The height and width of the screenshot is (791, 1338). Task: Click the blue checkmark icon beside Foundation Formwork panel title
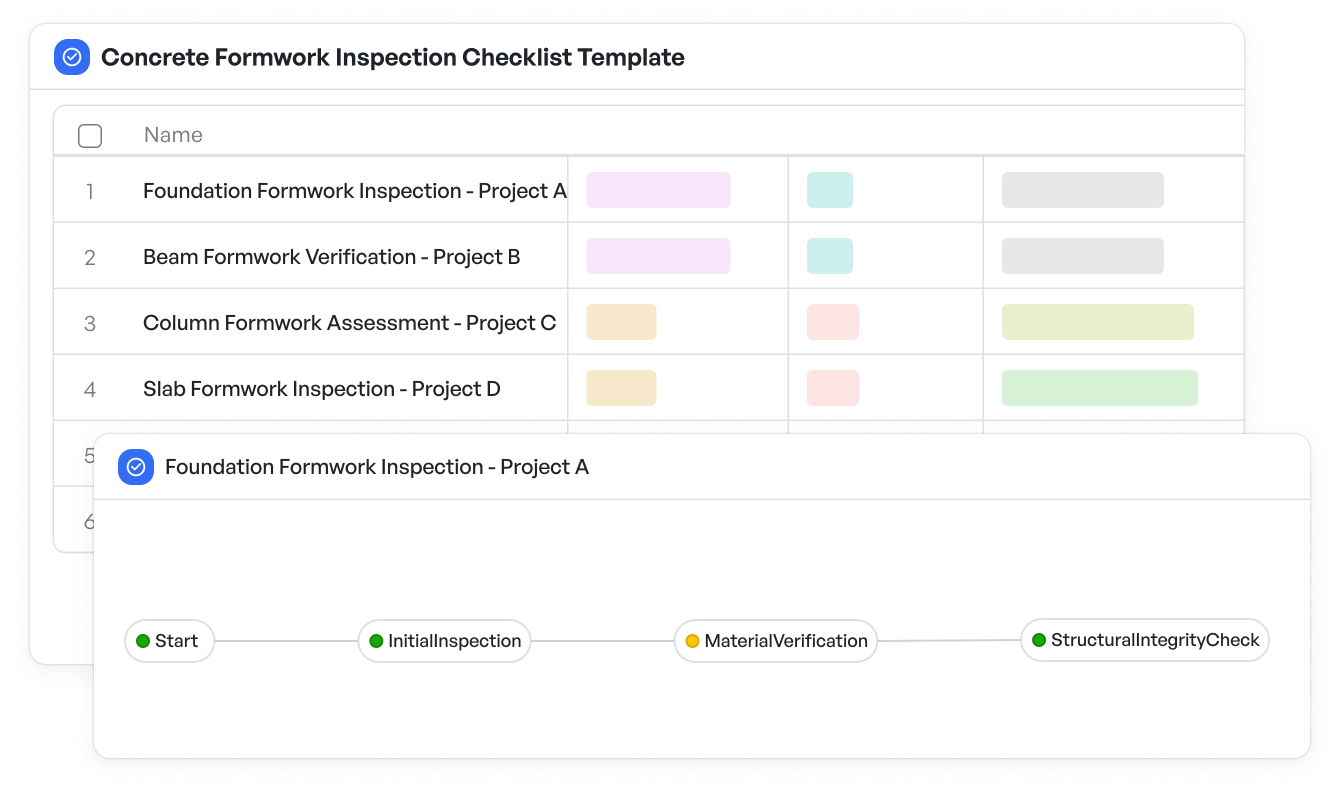(136, 467)
